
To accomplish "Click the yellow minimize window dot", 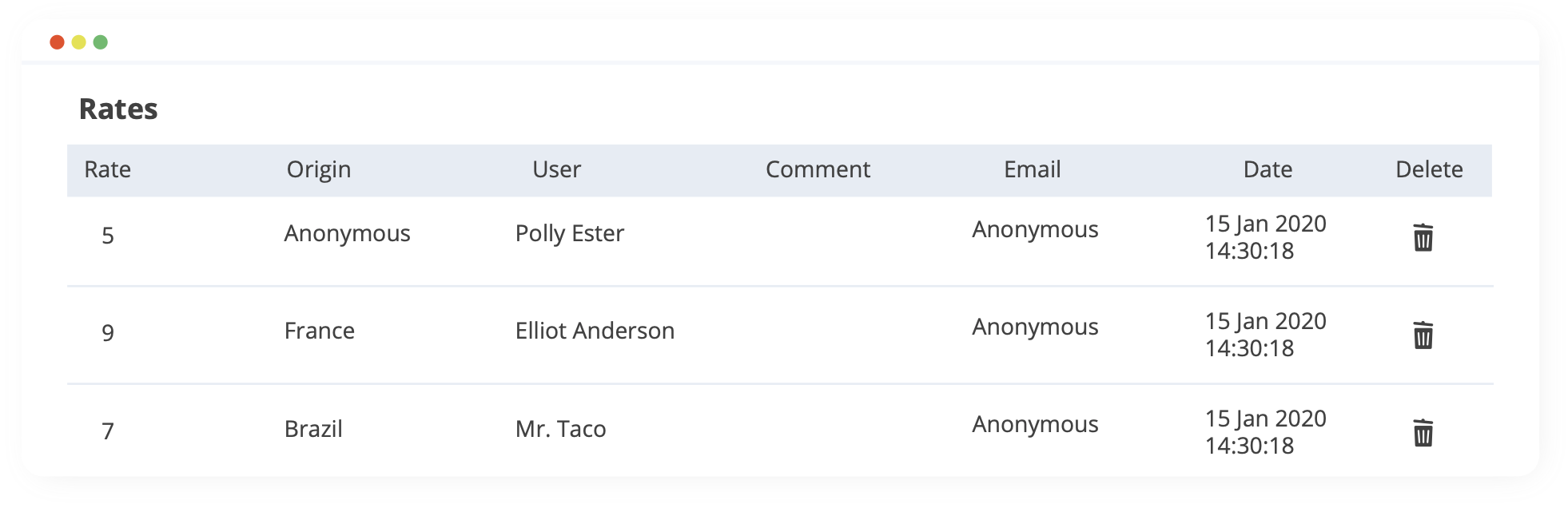I will (78, 42).
